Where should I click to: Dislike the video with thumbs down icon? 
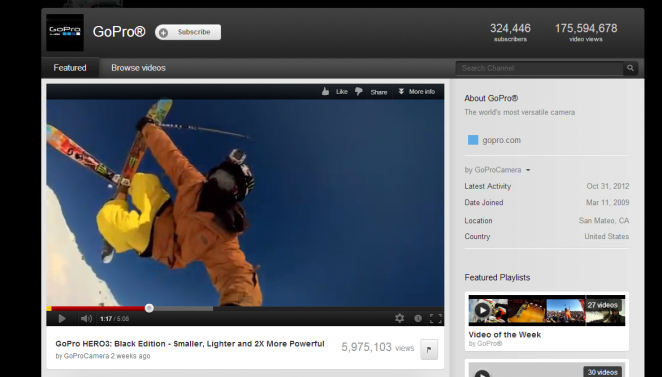click(x=358, y=92)
